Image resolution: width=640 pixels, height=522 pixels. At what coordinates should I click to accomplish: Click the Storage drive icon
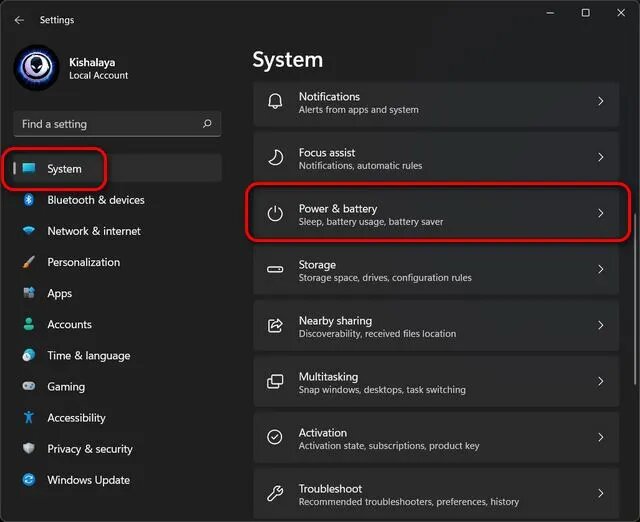[x=275, y=269]
